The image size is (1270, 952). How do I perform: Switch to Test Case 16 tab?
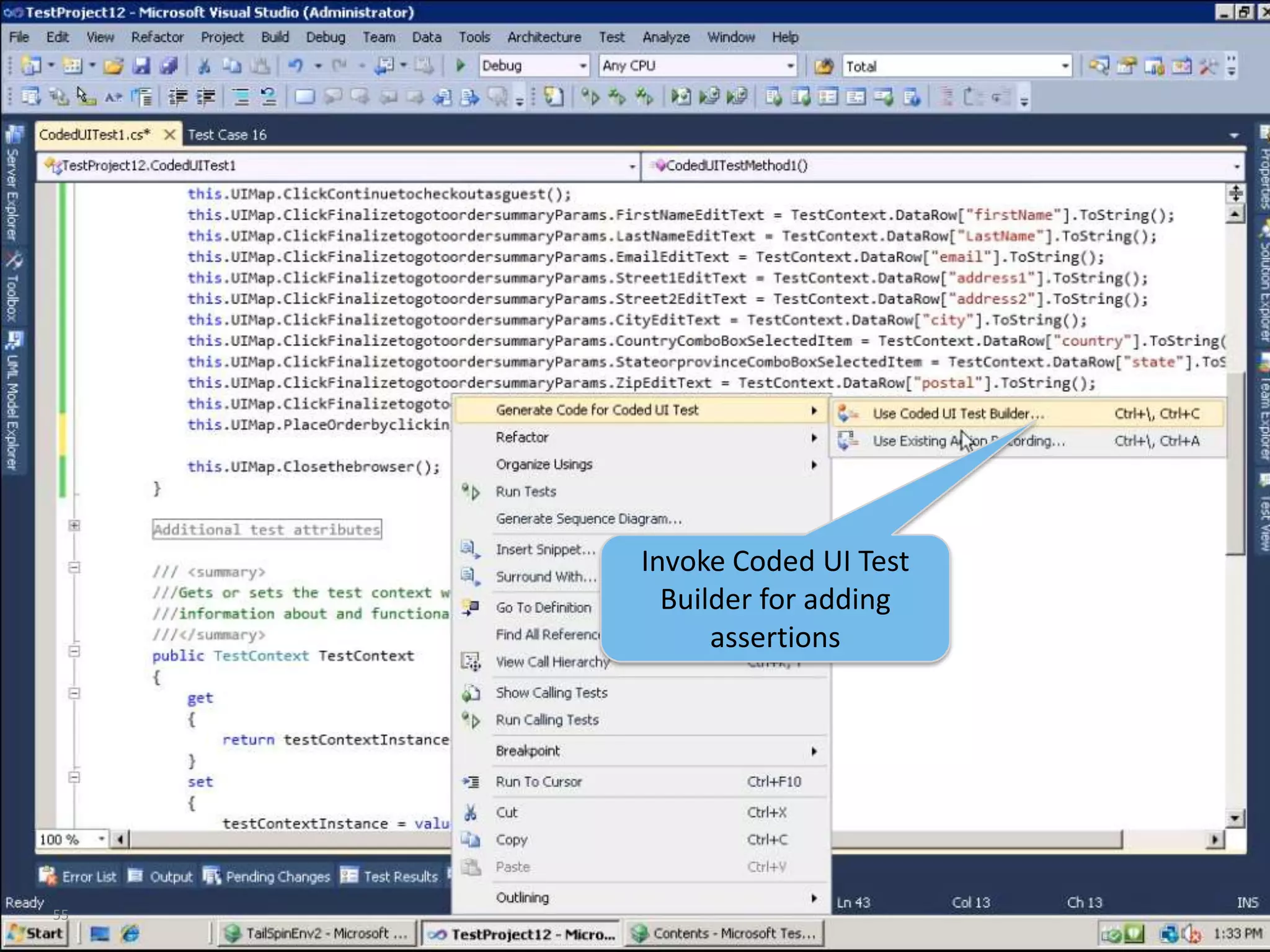[x=227, y=134]
